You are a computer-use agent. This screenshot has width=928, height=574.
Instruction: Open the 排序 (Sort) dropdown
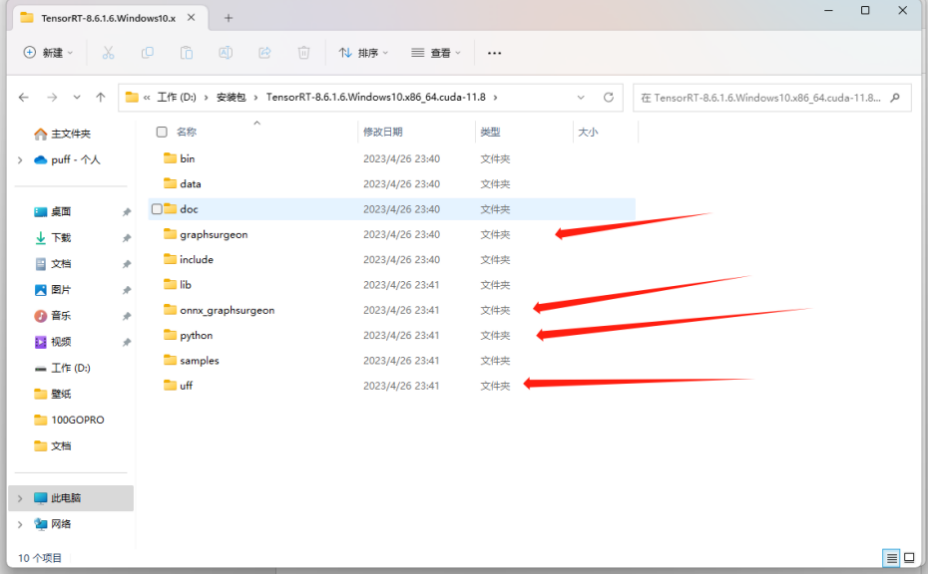[363, 53]
